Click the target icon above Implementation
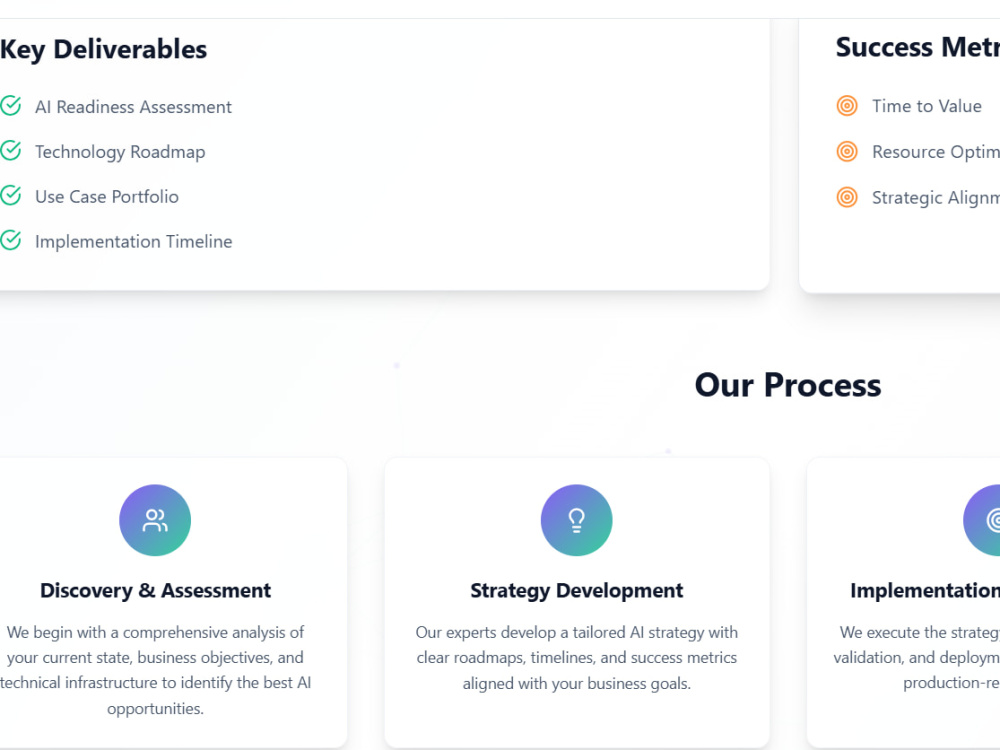Image resolution: width=1000 pixels, height=750 pixels. (x=982, y=520)
